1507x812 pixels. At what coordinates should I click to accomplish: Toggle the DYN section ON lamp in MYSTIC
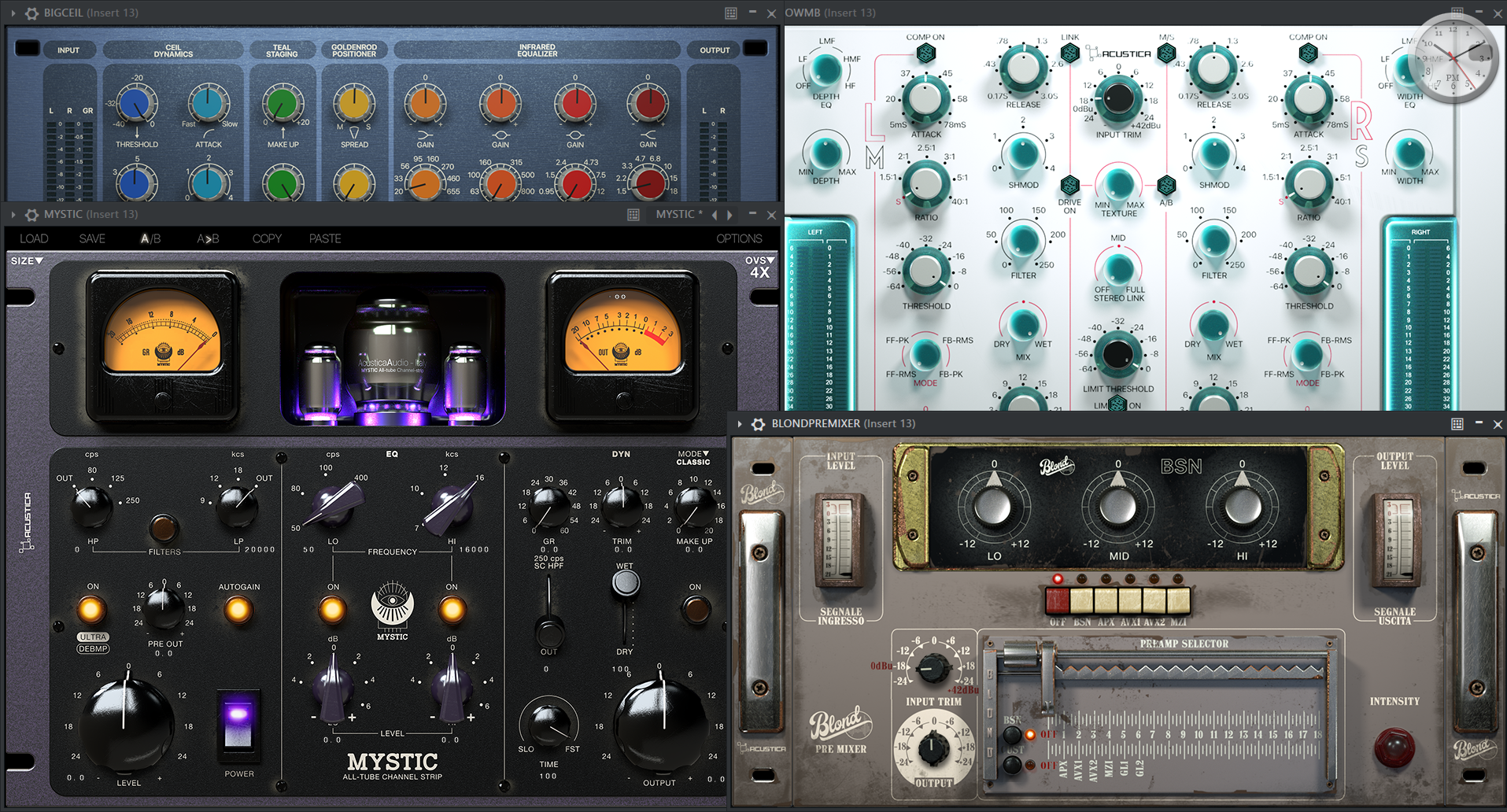pyautogui.click(x=695, y=609)
